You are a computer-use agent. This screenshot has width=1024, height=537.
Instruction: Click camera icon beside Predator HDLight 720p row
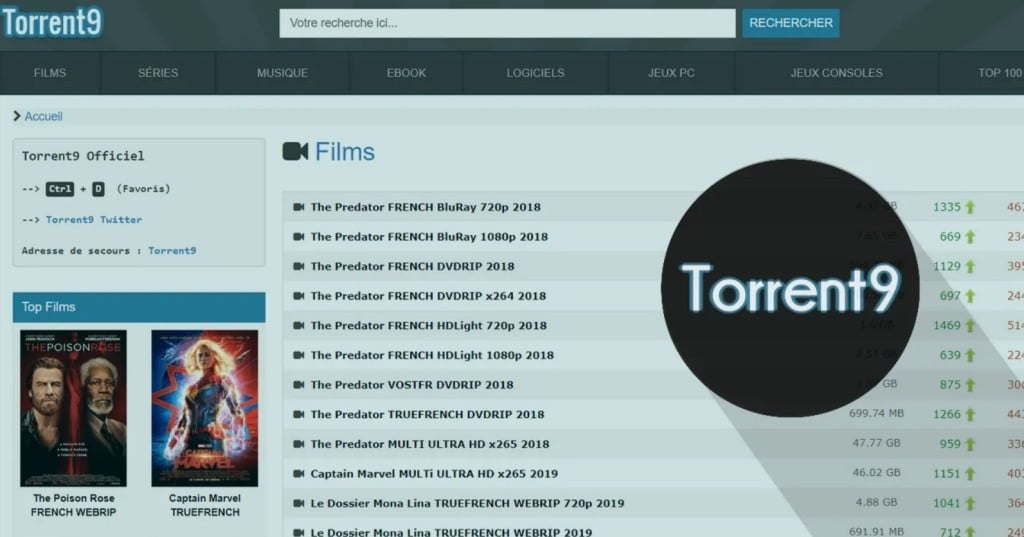point(298,325)
